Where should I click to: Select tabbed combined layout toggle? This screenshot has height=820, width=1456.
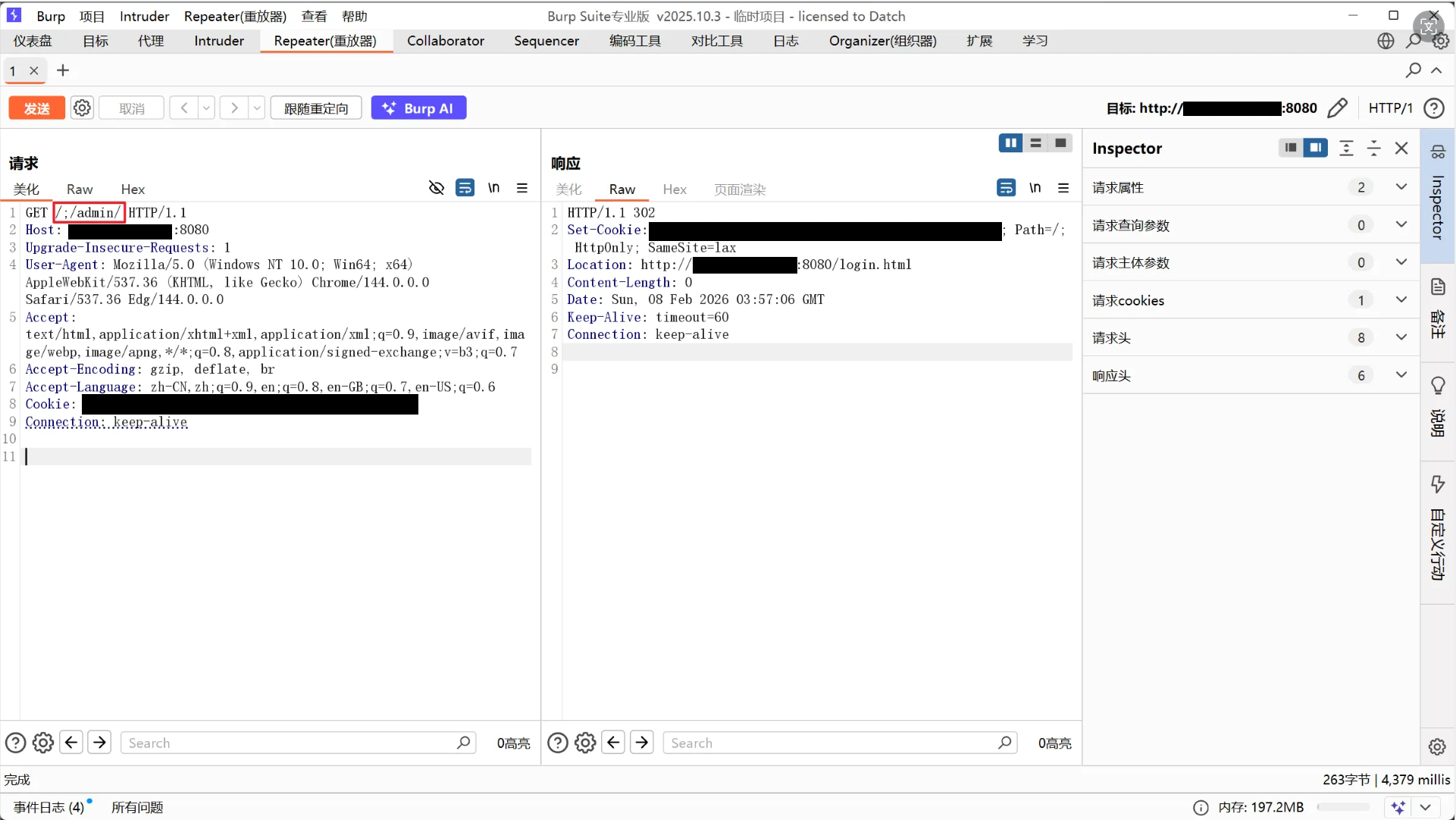[x=1060, y=143]
